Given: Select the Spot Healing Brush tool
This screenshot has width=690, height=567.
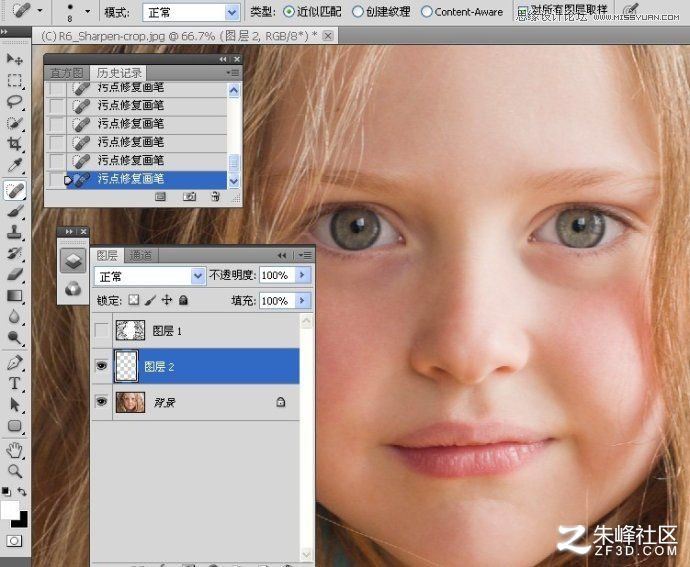Looking at the screenshot, I should (15, 190).
